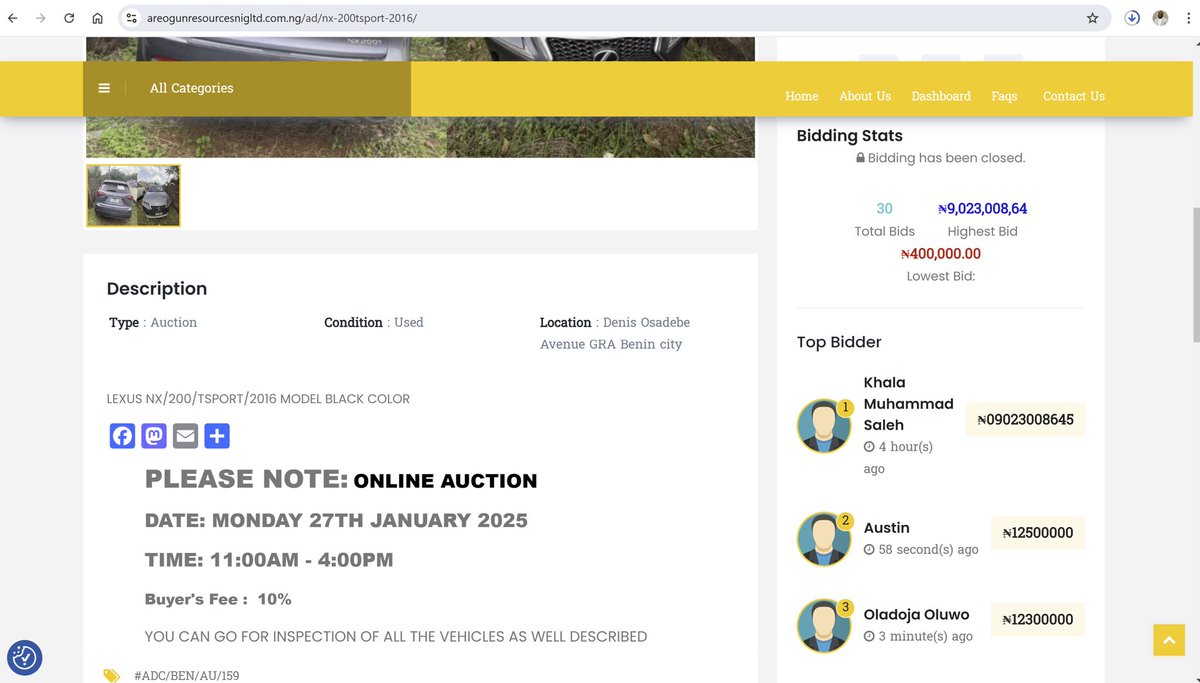1200x683 pixels.
Task: Click the LEXUS NX/200/TSPORT/2016 description text
Action: [258, 399]
